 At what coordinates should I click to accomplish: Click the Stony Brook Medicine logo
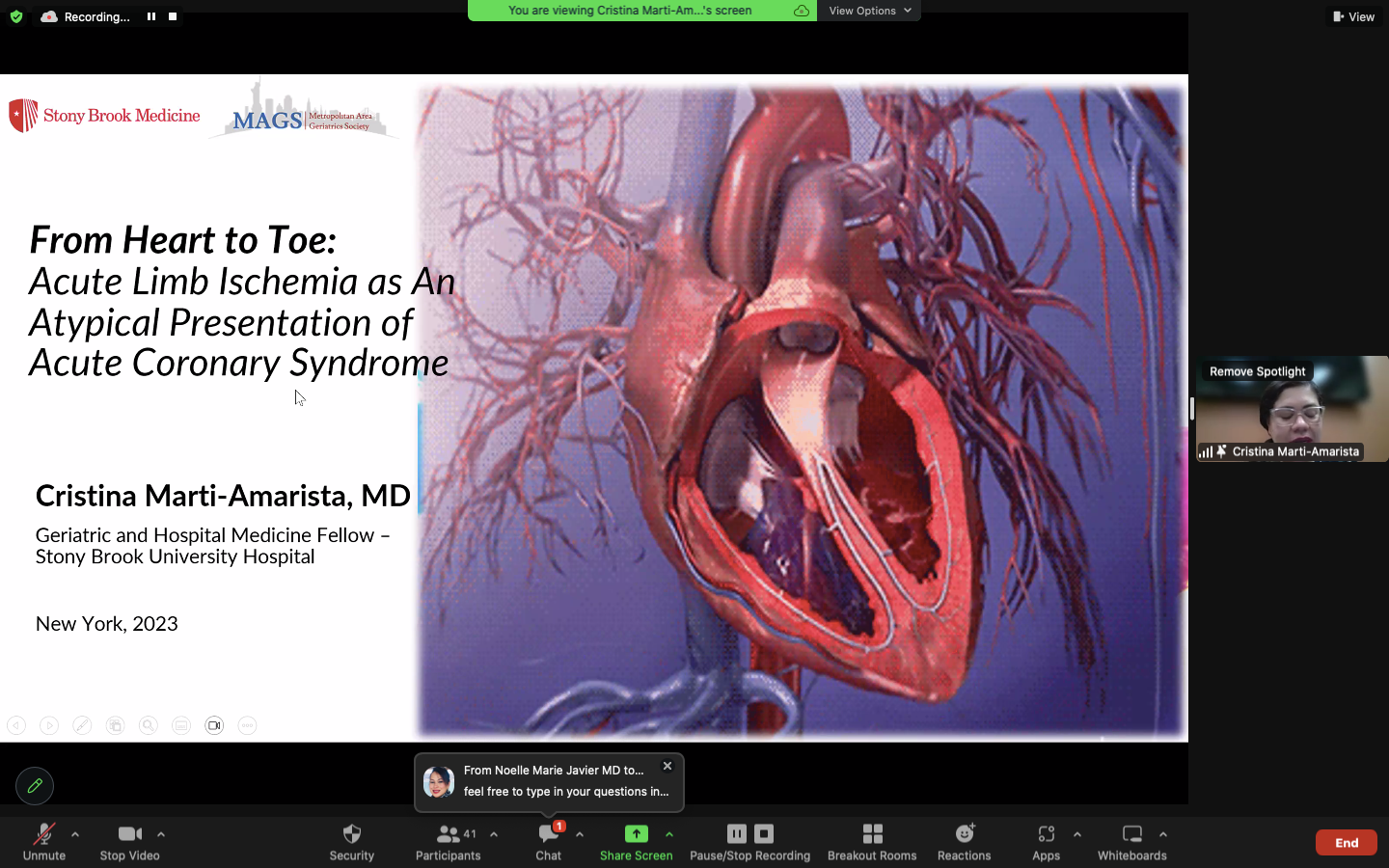(104, 116)
